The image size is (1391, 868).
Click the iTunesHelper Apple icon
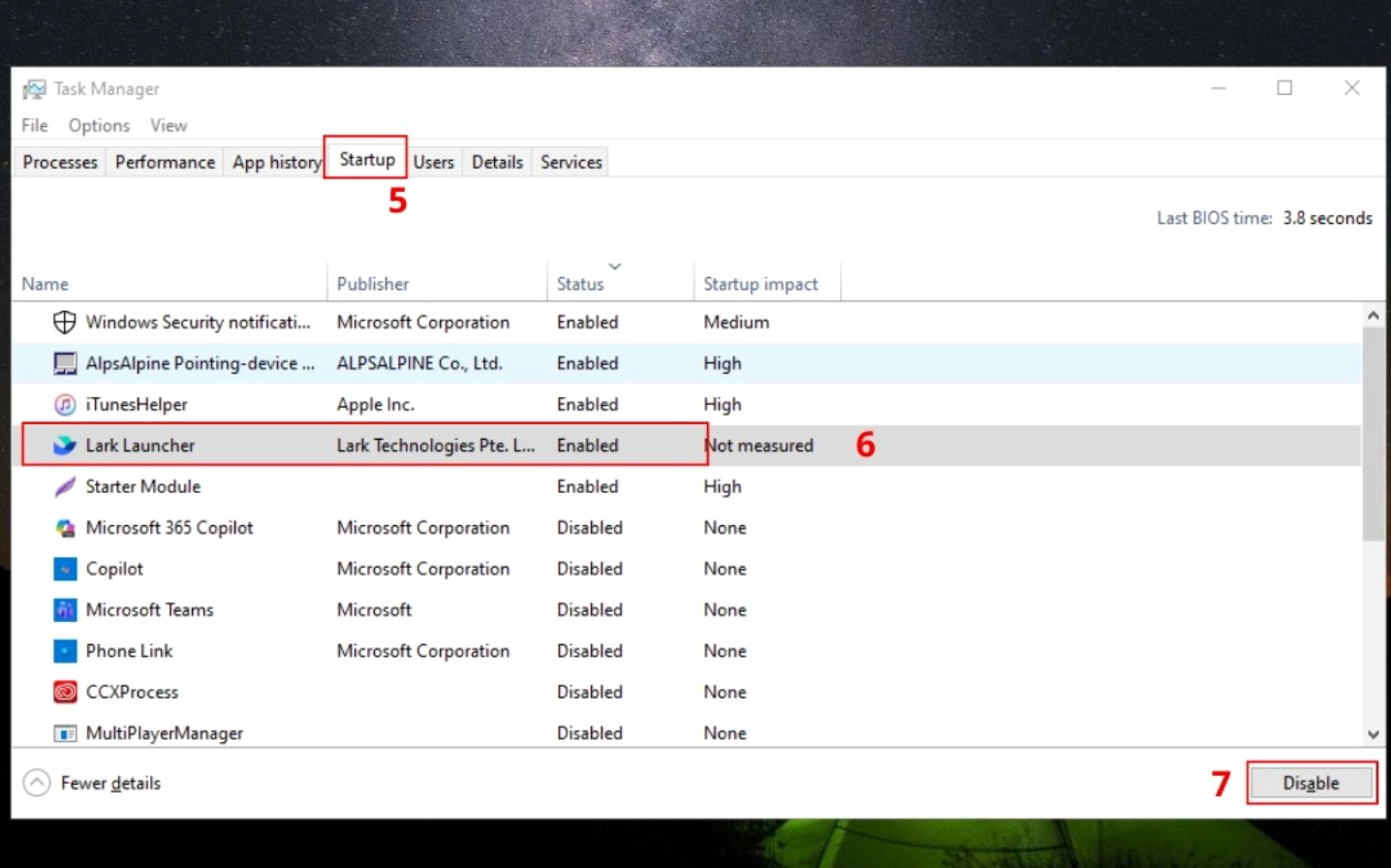point(64,404)
